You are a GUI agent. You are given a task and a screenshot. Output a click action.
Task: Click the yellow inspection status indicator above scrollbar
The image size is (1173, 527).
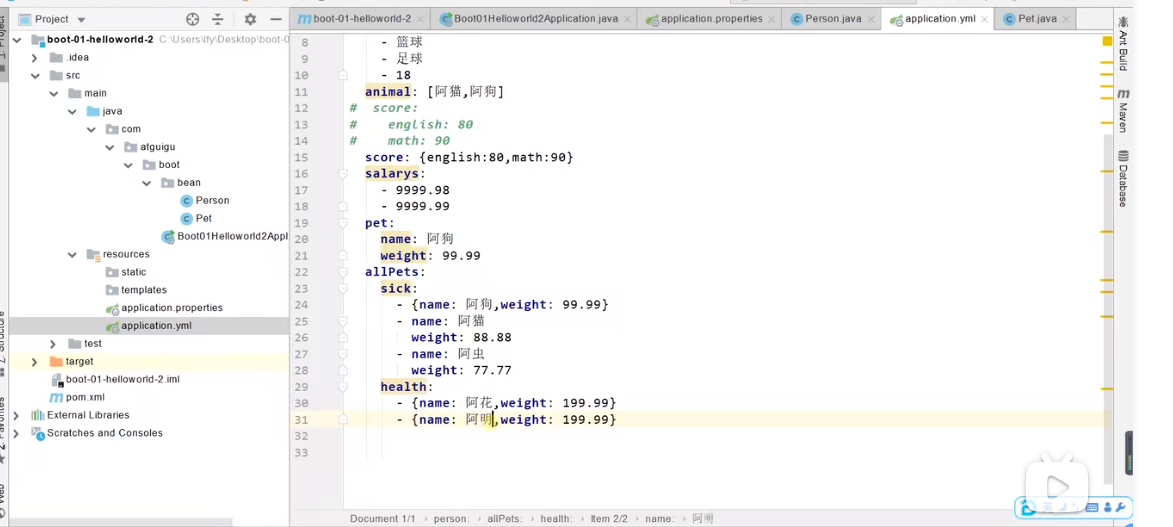coord(1107,41)
